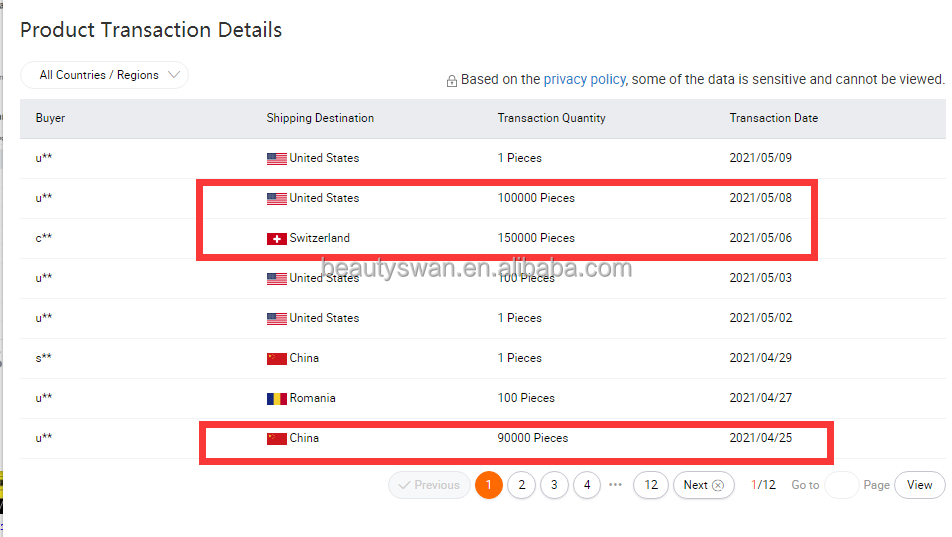Viewport: 952px width, 537px height.
Task: Go to page 2
Action: coord(521,485)
